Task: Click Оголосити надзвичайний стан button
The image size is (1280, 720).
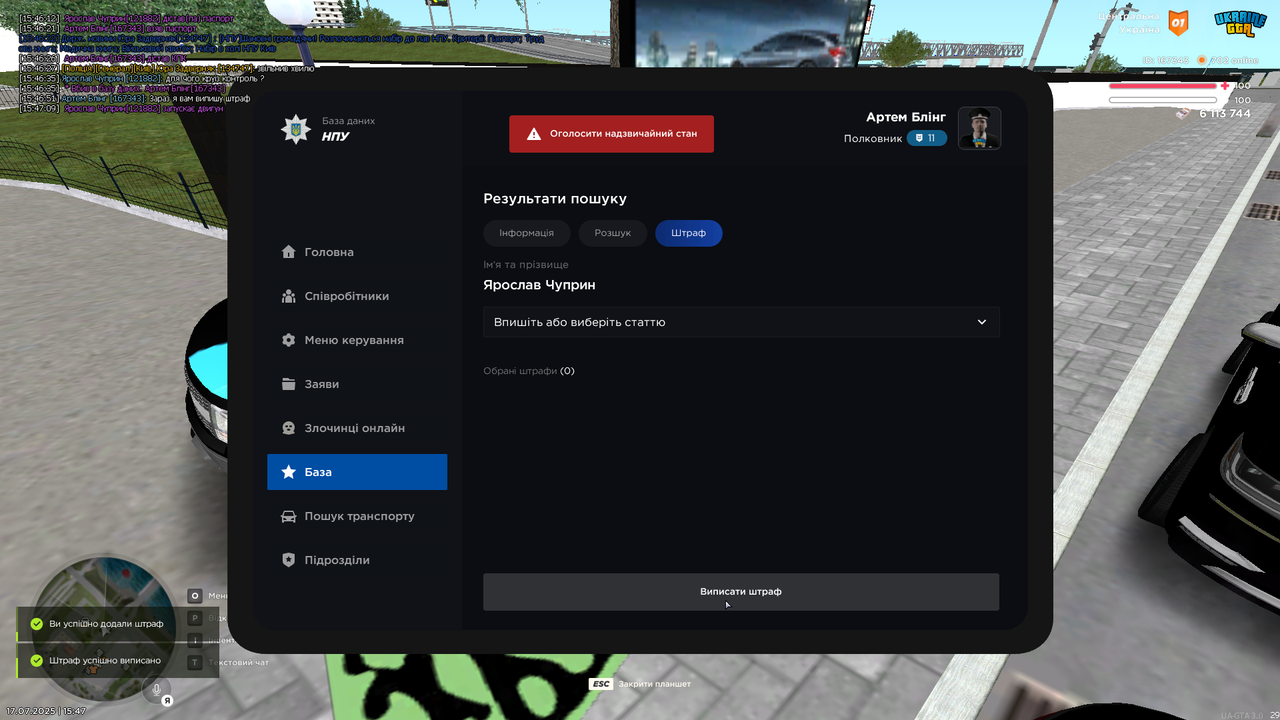Action: (612, 134)
